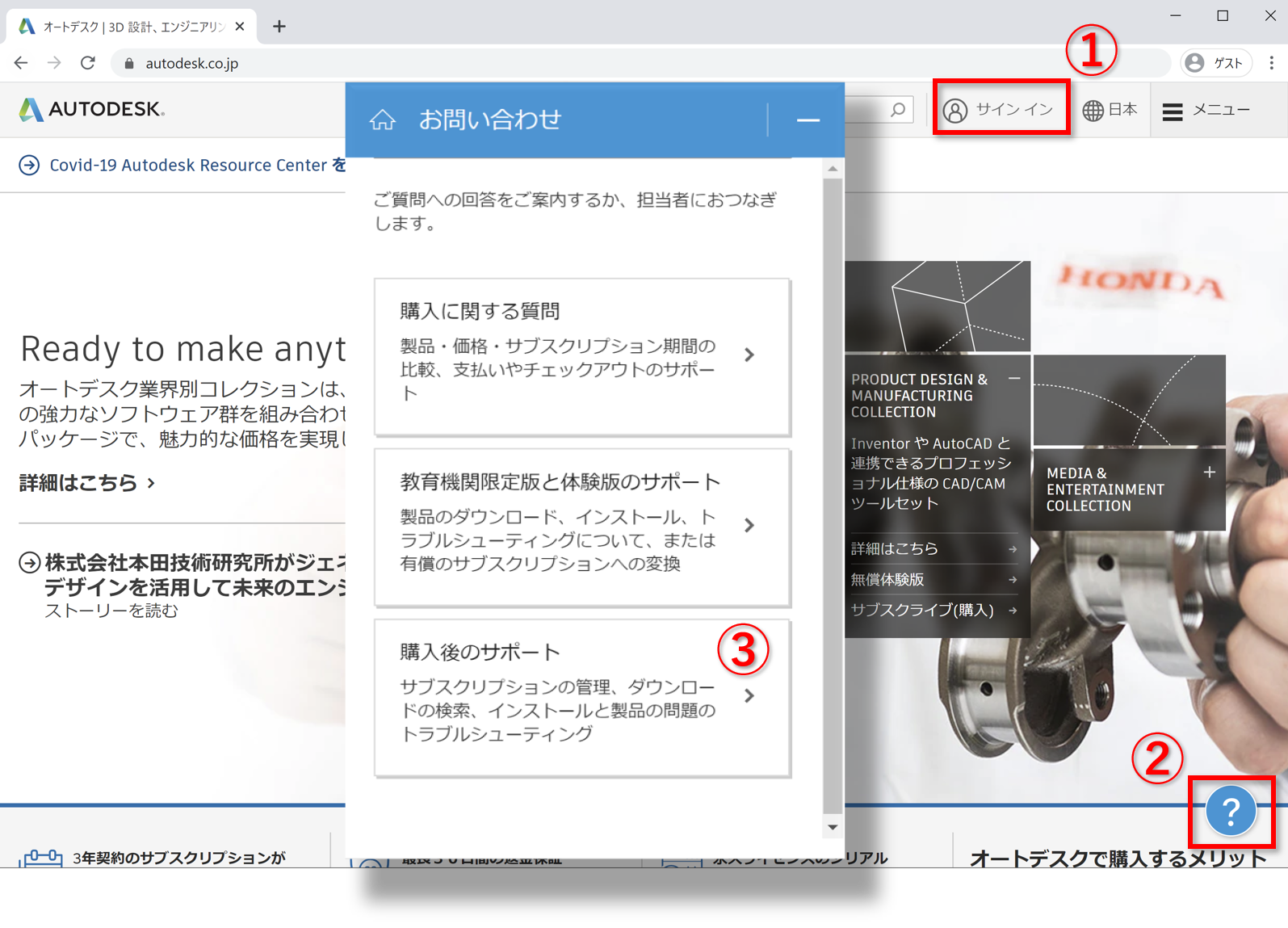Viewport: 1288px width, 928px height.
Task: Click サブスクライブ(購入) in the collection tile
Action: (x=933, y=610)
